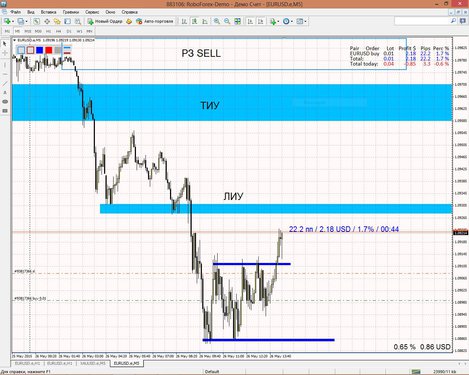Select the crosshair tool in left sidebar
The width and height of the screenshot is (469, 375).
[5, 53]
